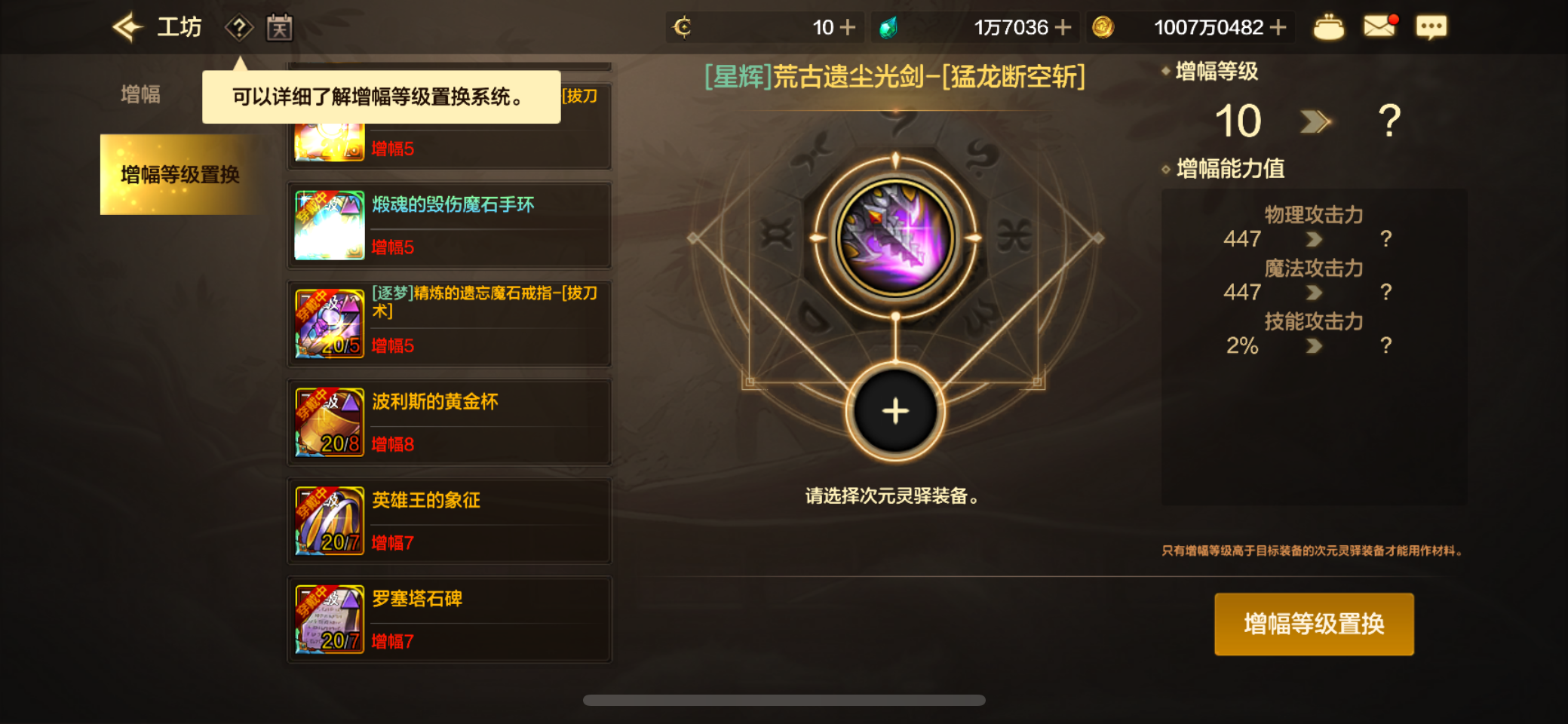
Task: Tap the plus material equipment slot
Action: click(895, 412)
